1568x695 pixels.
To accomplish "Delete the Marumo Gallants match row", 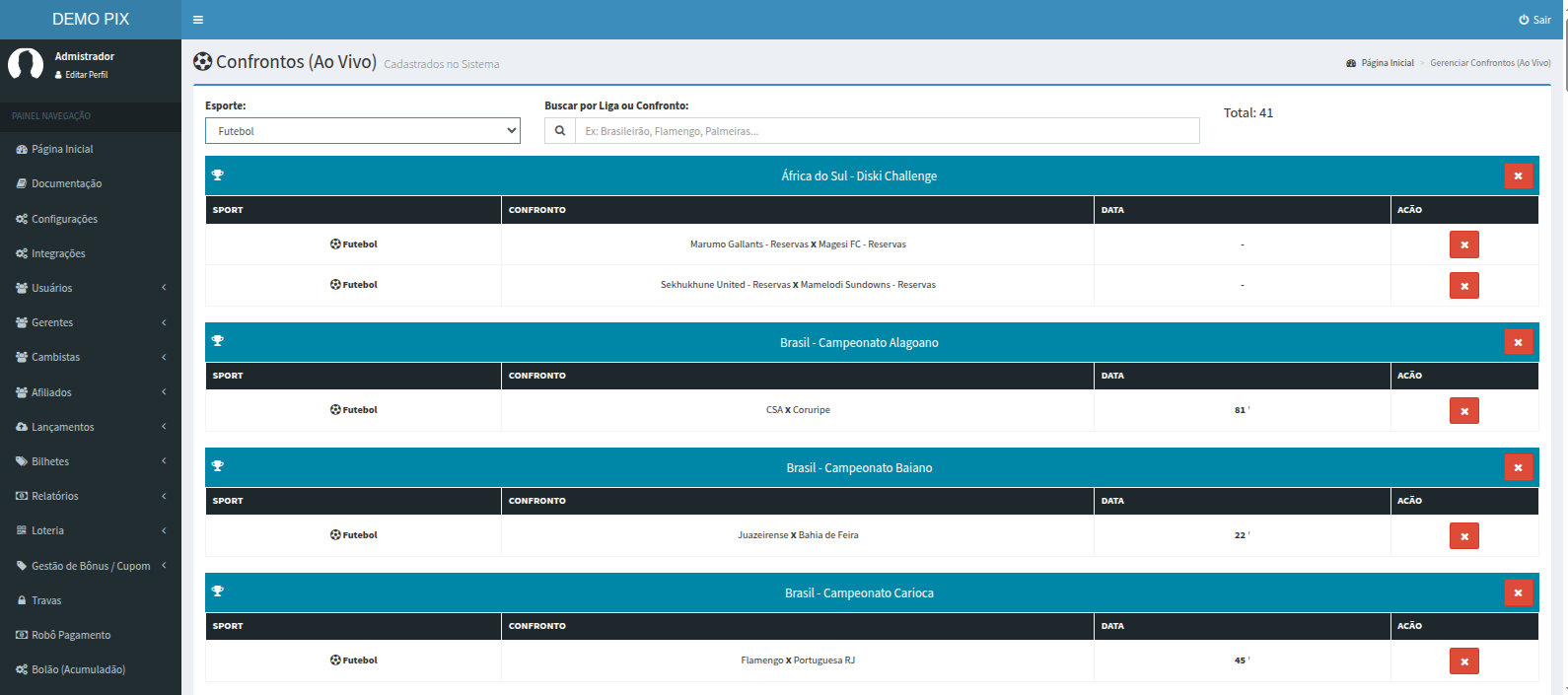I will click(1463, 245).
